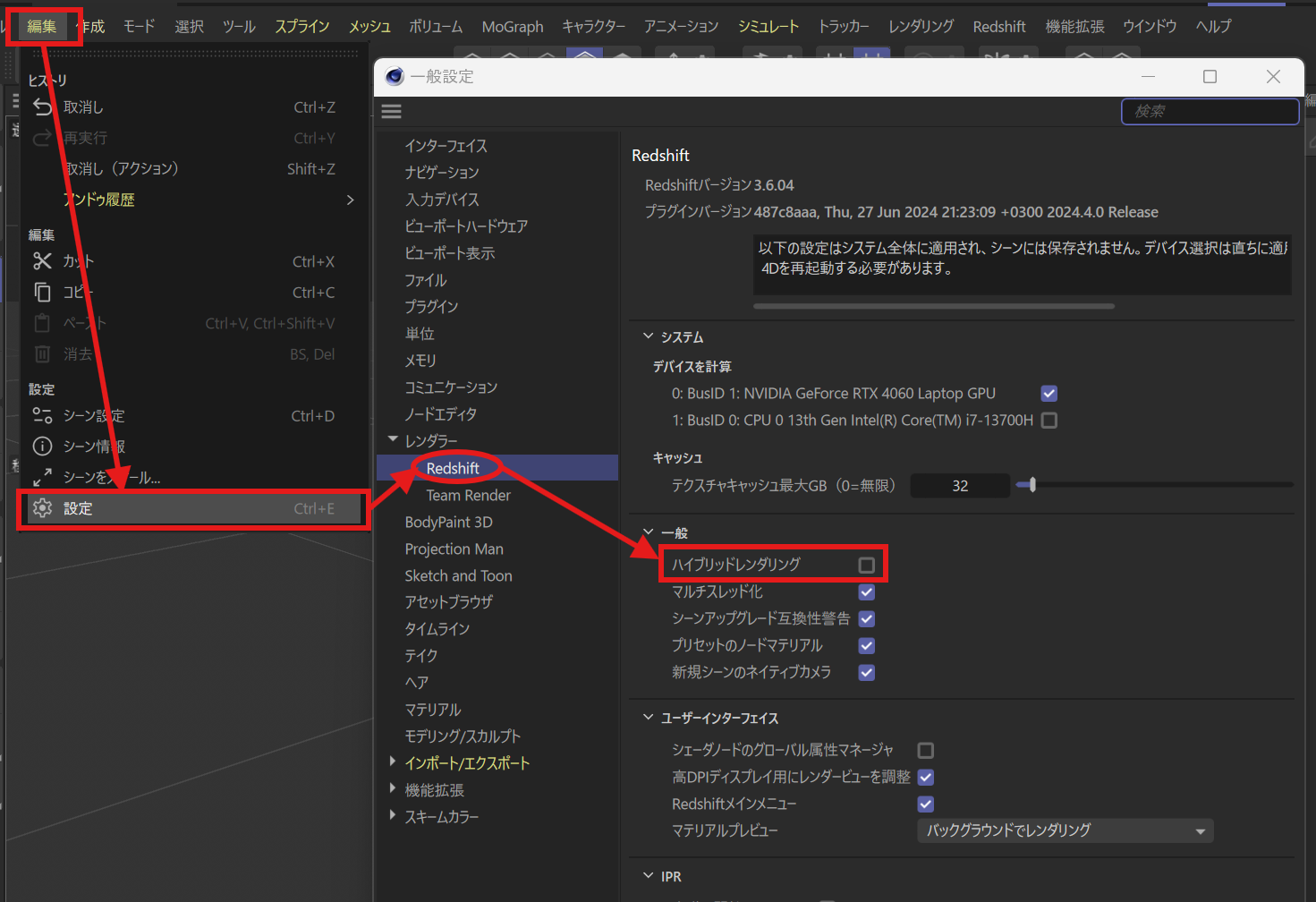Screen dimensions: 1316x902
Task: Click the redo icon beside 再実行
Action: pos(42,138)
